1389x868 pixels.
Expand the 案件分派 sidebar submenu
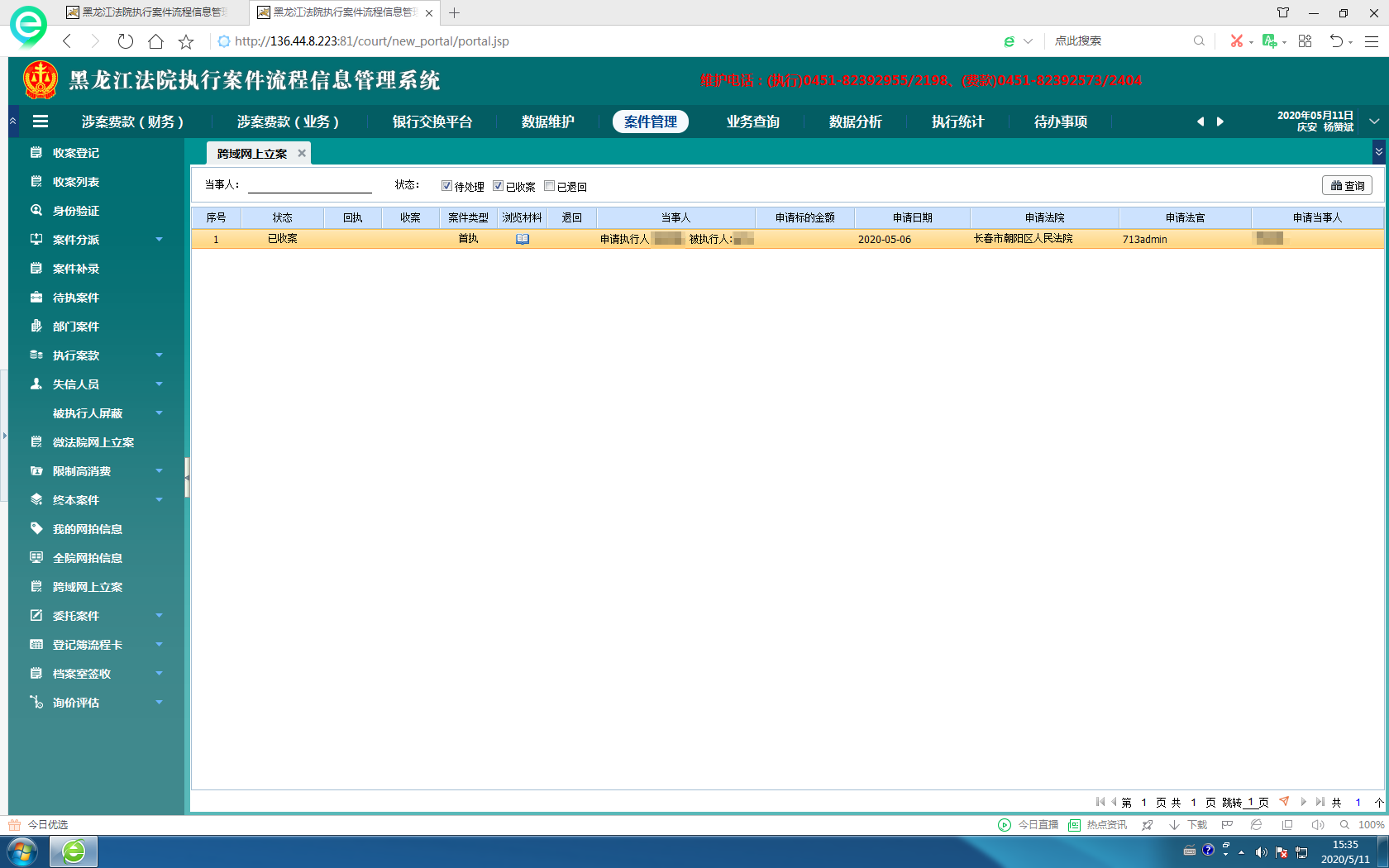tap(159, 240)
